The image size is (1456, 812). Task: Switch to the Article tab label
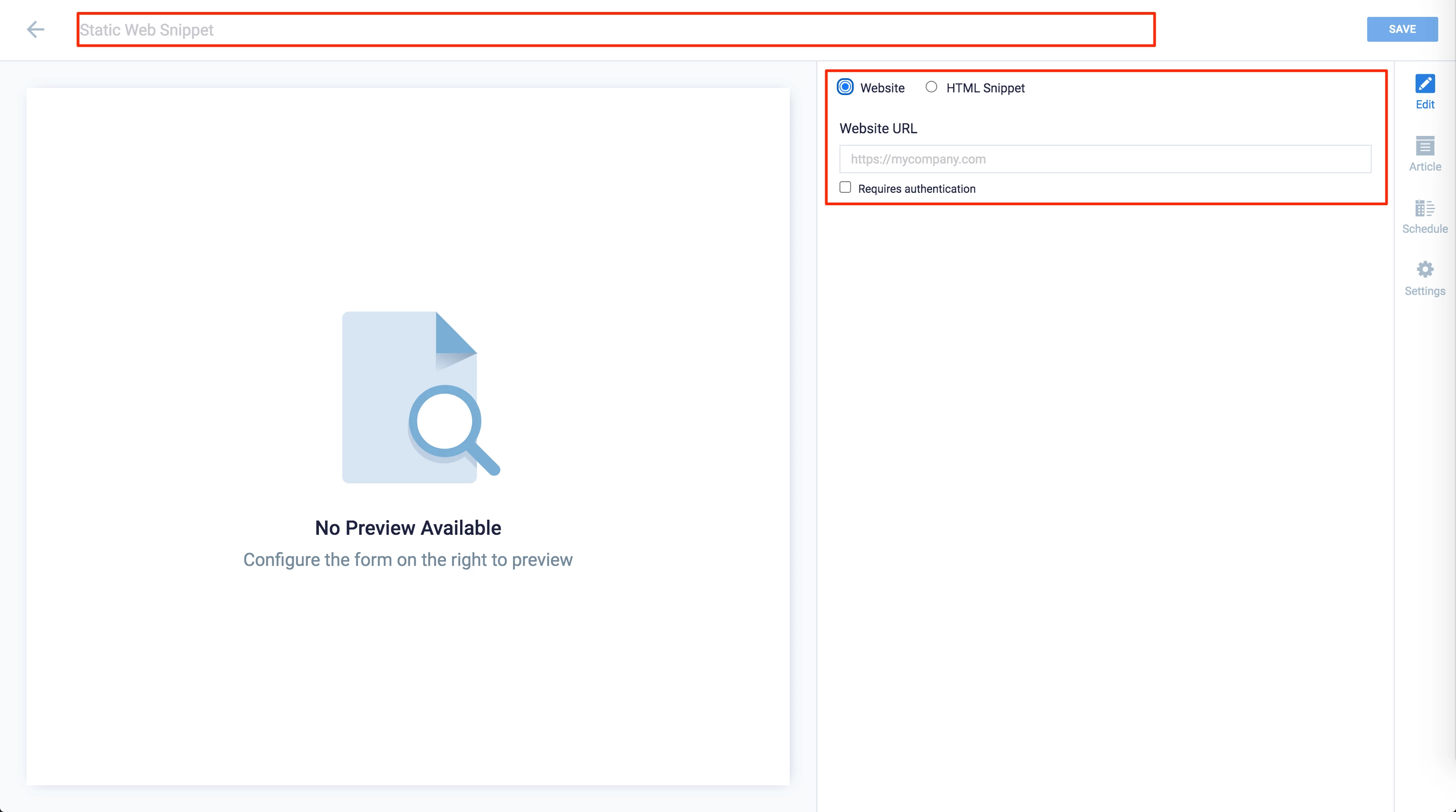[x=1424, y=167]
